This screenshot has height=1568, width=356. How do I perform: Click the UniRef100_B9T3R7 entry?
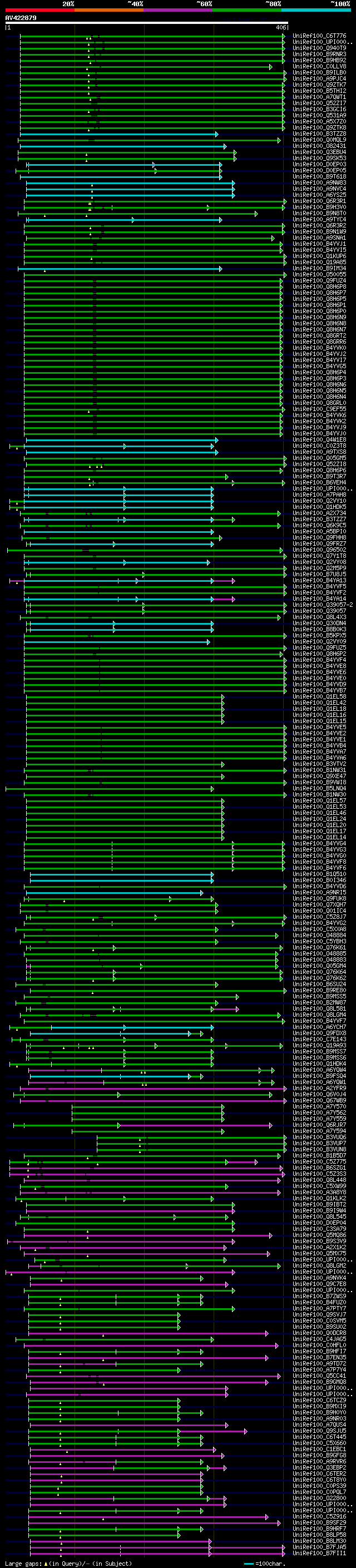click(x=319, y=477)
